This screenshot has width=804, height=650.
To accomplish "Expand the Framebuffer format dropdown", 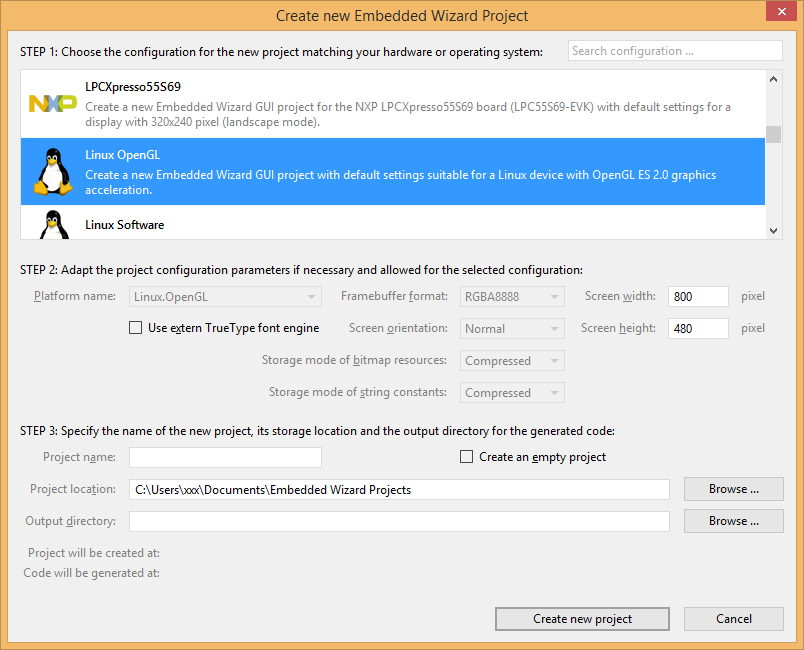I will click(512, 297).
